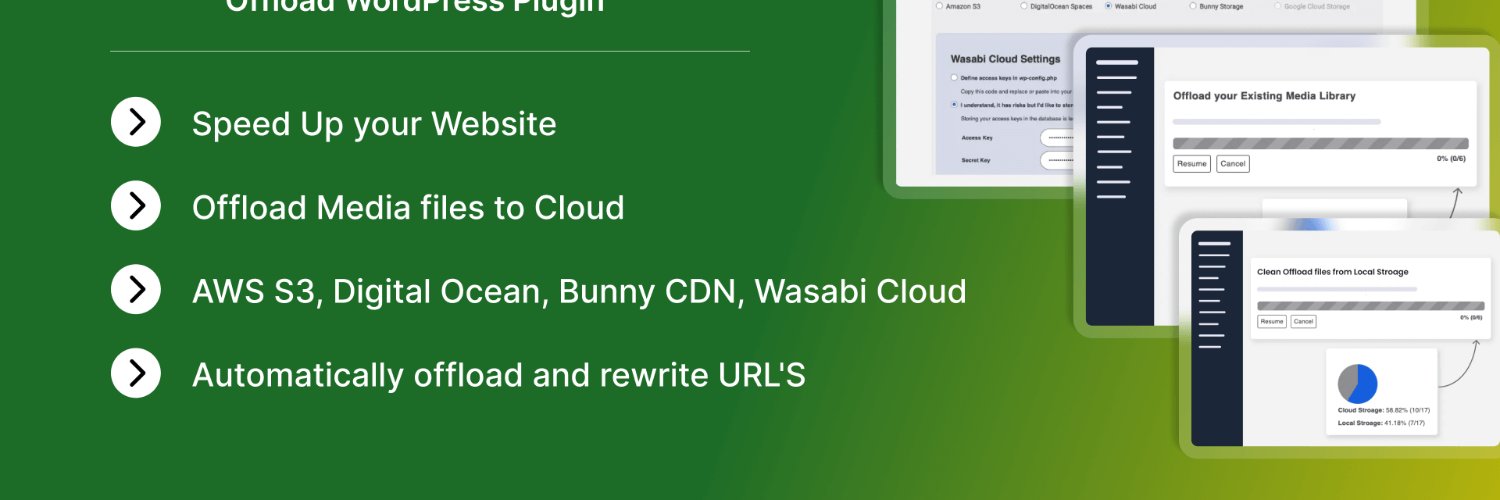This screenshot has height=500, width=1500.
Task: Click the 'Local Stroage: 41.18% (7/17)' text
Action: point(1379,423)
